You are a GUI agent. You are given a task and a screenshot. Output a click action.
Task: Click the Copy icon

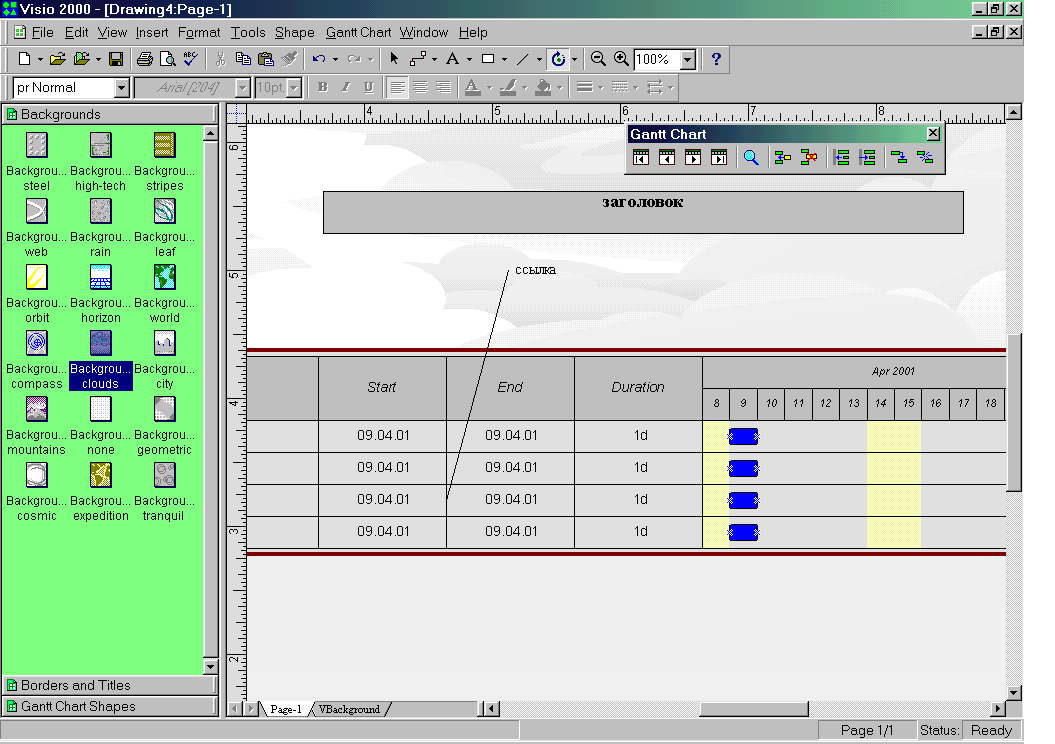[243, 59]
